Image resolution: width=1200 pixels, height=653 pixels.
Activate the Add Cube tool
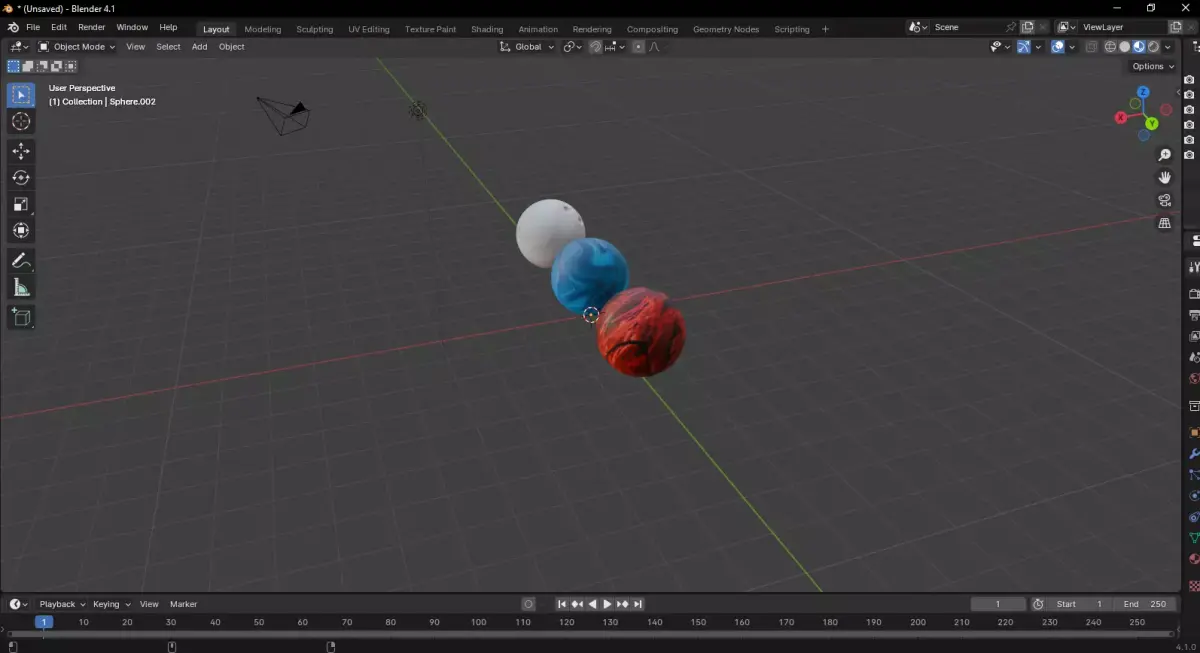[21, 318]
